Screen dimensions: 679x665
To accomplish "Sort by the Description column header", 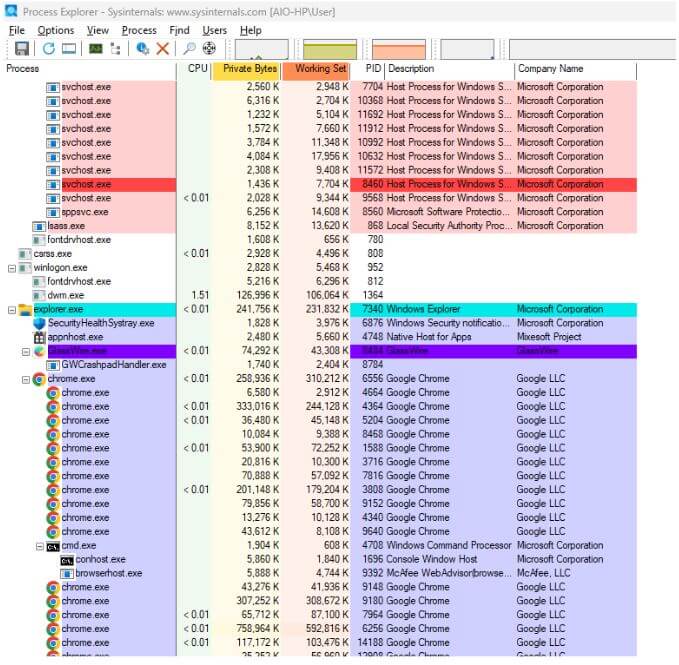I will pos(450,69).
